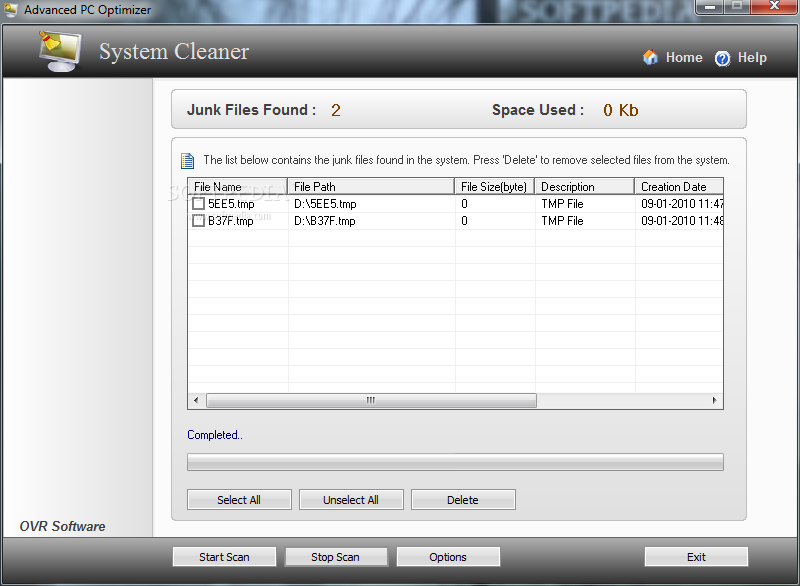Click the 09-01-2010 11:47 creation date
Screen dimensions: 800x586
point(682,204)
